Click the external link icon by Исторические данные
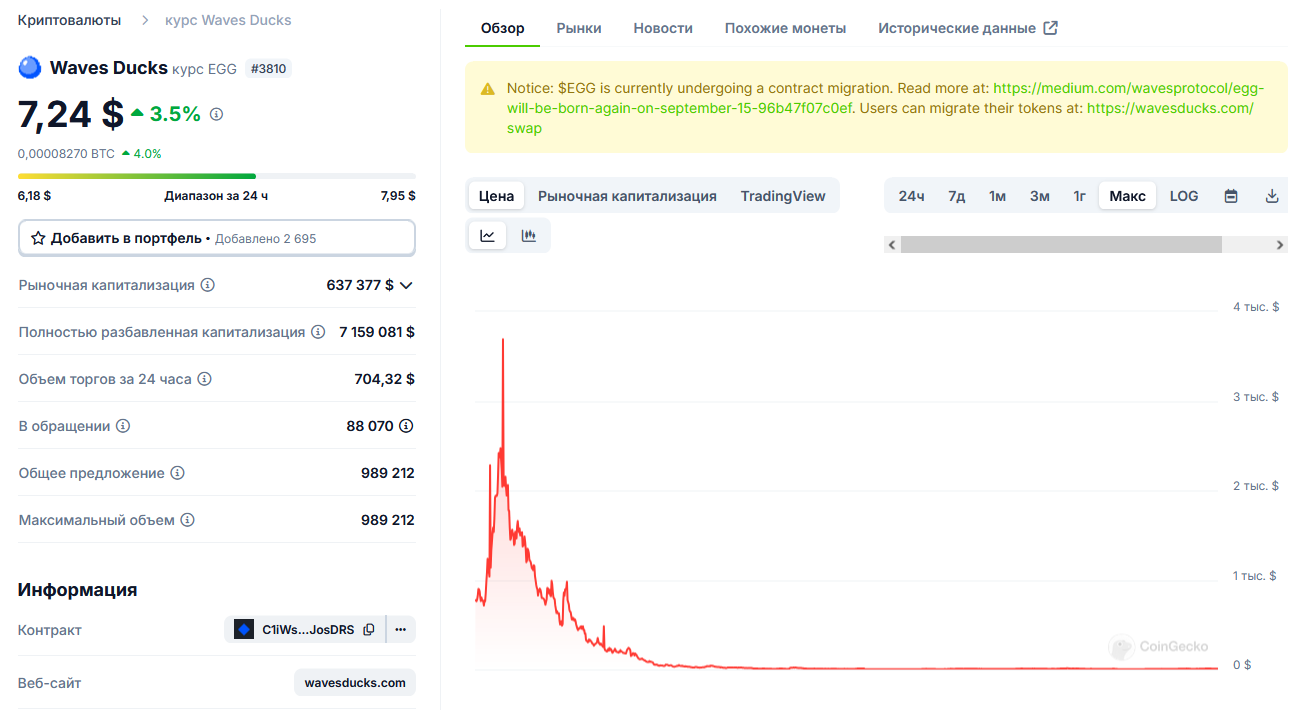Viewport: 1304px width, 710px height. tap(1050, 28)
